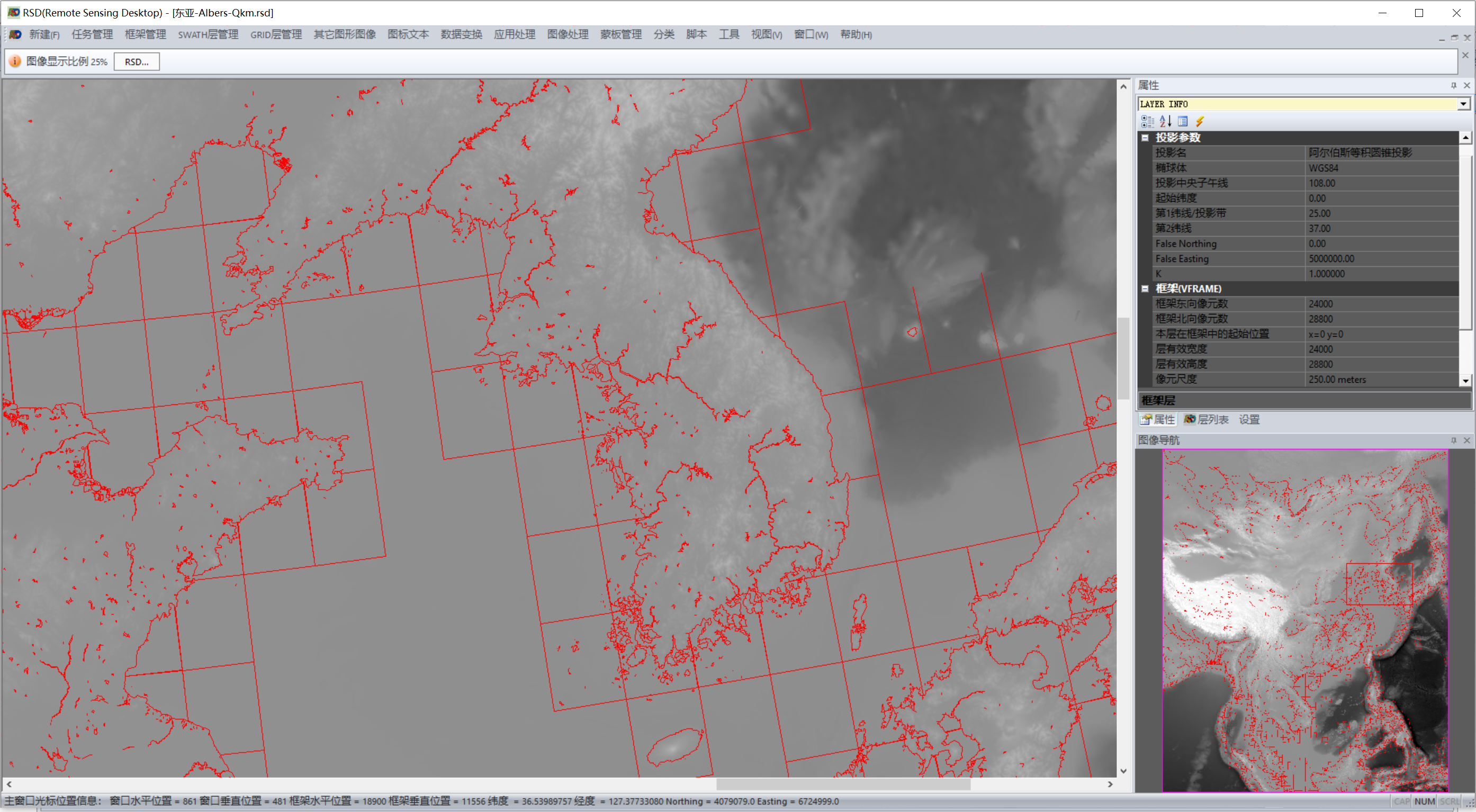Pin the 属性 panel with pushpin icon
This screenshot has width=1476, height=812.
point(1454,85)
